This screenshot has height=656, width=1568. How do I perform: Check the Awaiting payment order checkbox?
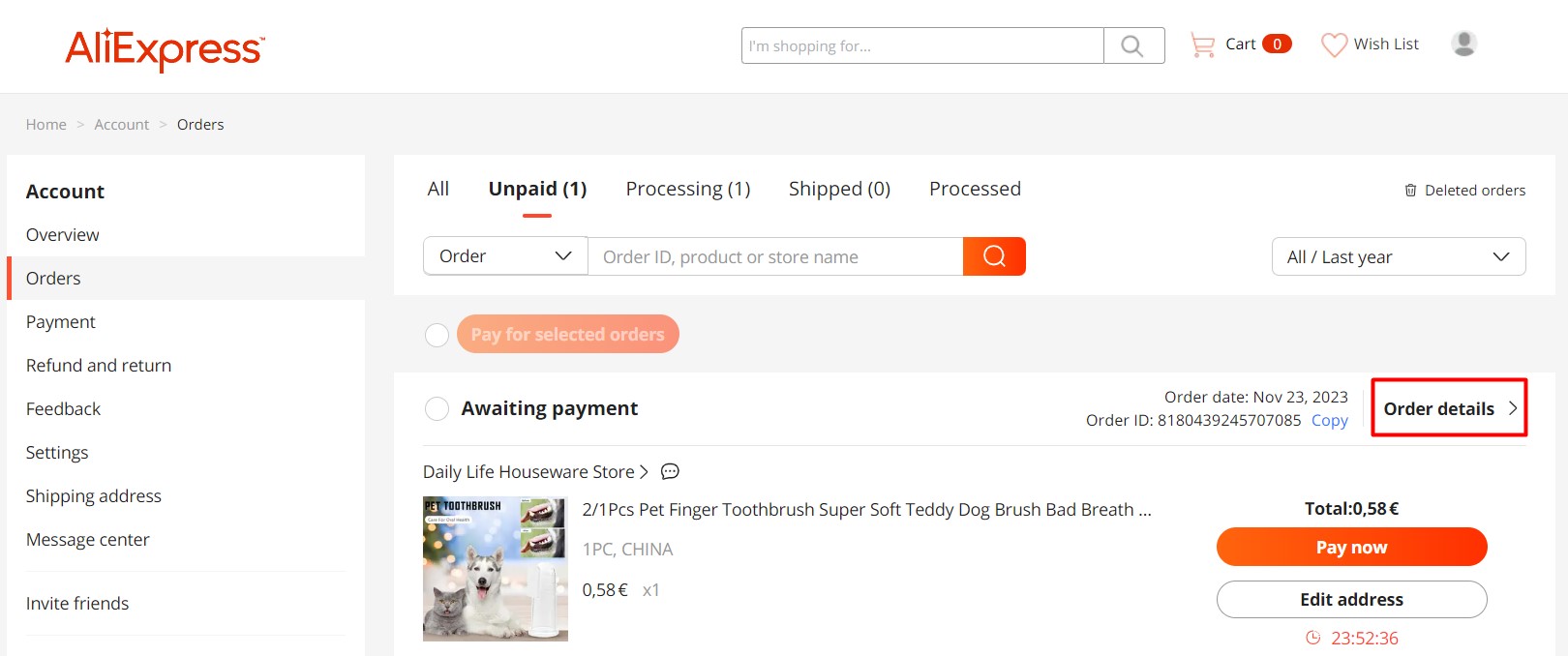[x=437, y=408]
